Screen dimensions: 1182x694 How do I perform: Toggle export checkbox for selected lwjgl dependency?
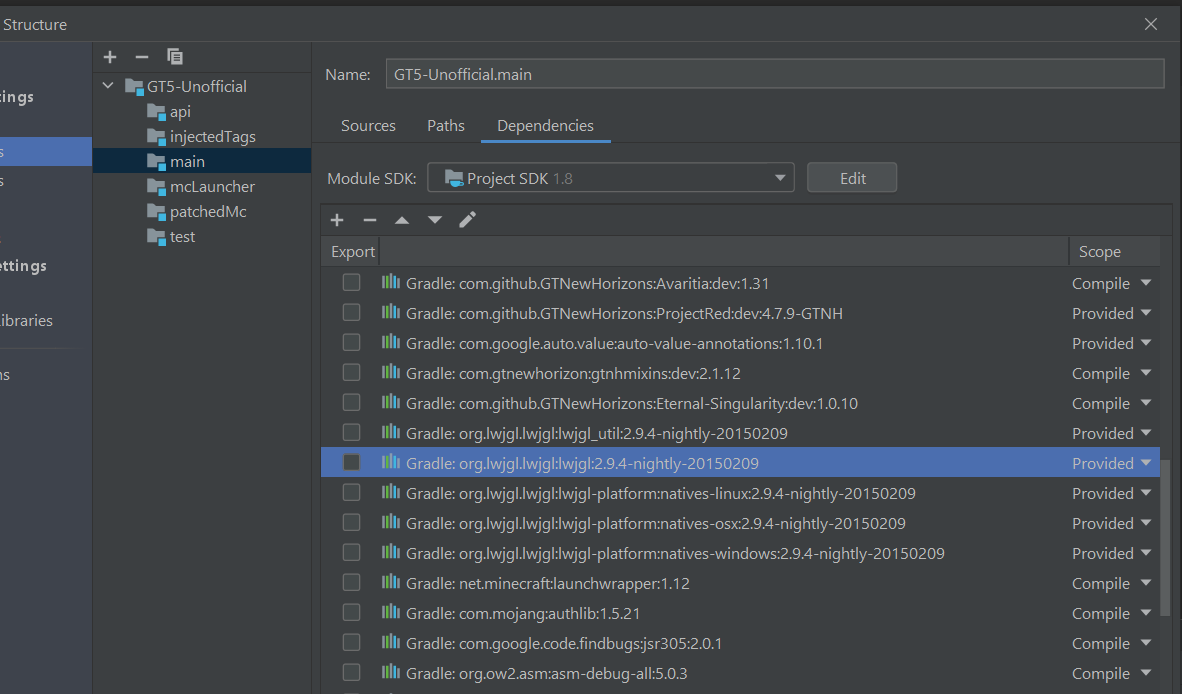[x=351, y=463]
